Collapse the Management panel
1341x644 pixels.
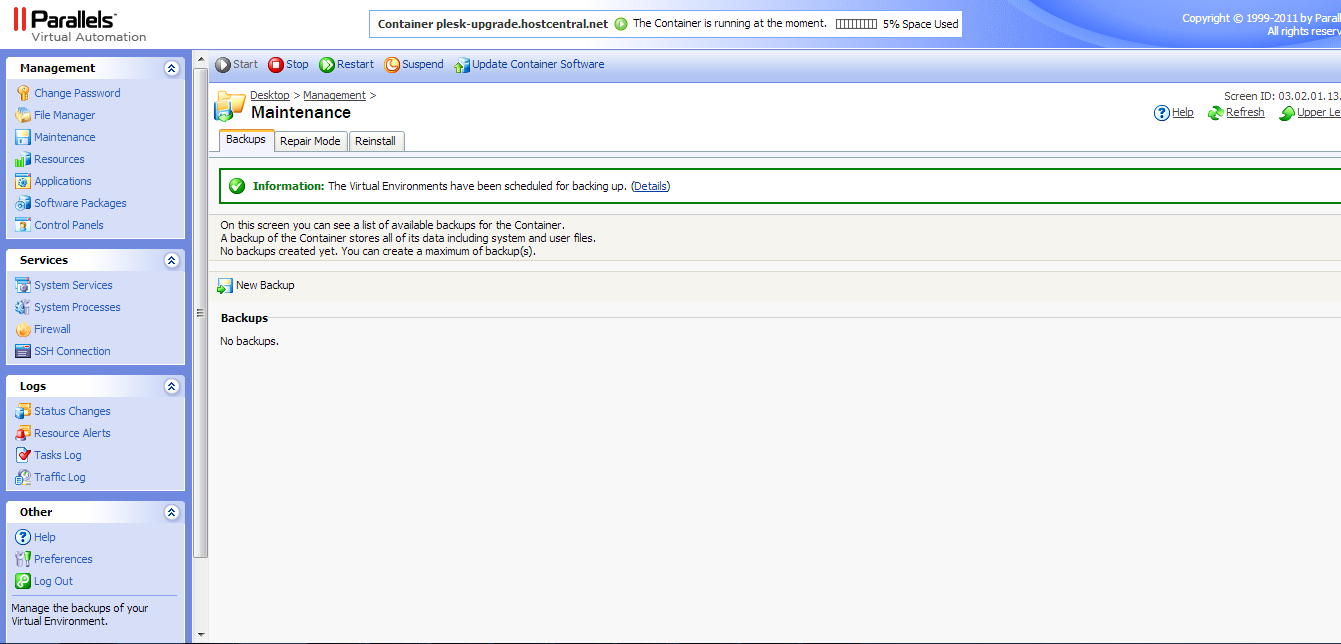[x=171, y=68]
